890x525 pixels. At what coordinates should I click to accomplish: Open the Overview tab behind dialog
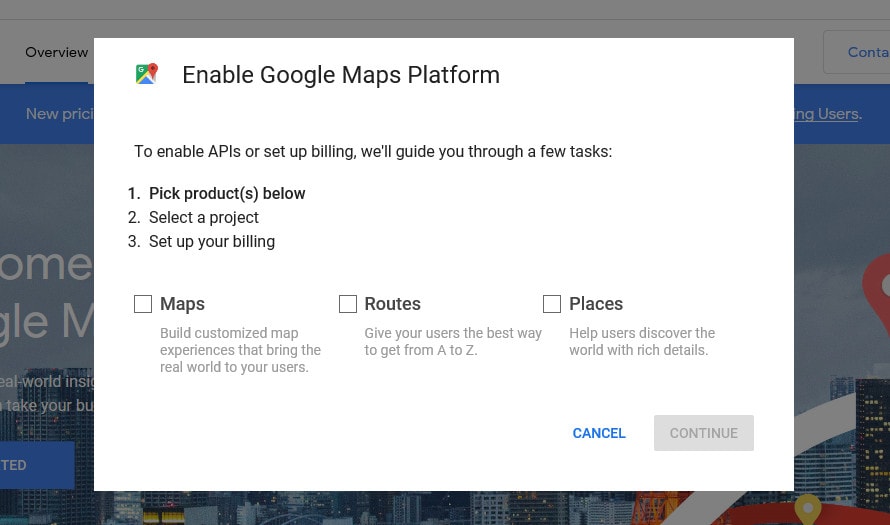[x=56, y=52]
